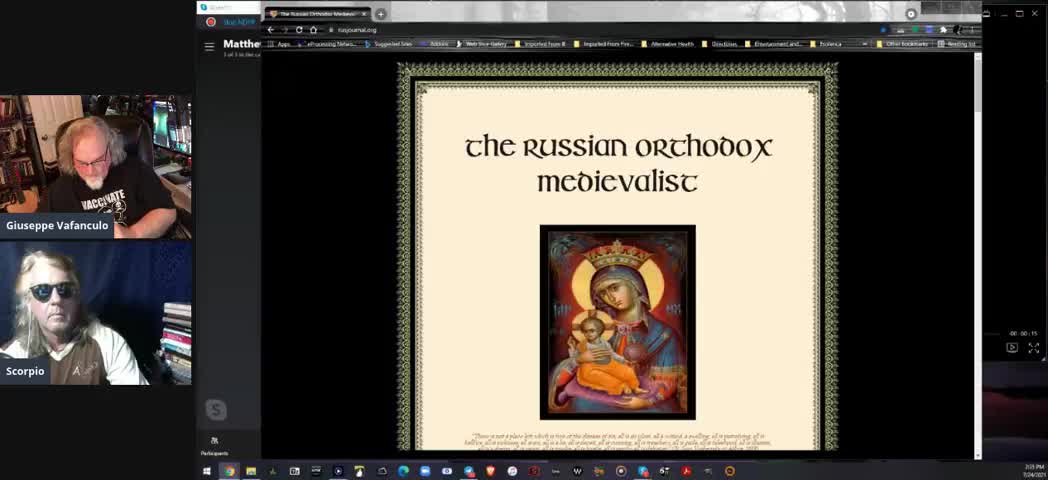
Task: Open Zoom from the taskbar
Action: coord(425,471)
